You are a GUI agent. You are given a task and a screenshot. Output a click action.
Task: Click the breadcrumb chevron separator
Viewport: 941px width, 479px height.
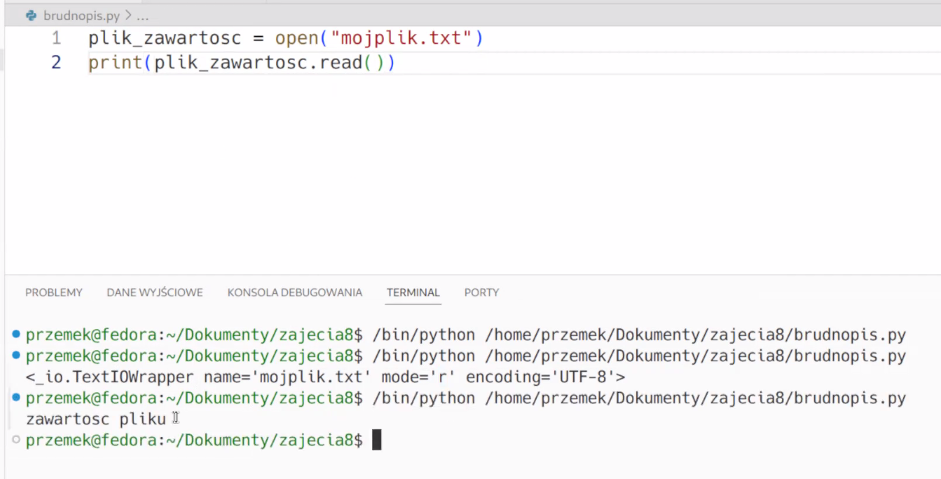pyautogui.click(x=128, y=16)
